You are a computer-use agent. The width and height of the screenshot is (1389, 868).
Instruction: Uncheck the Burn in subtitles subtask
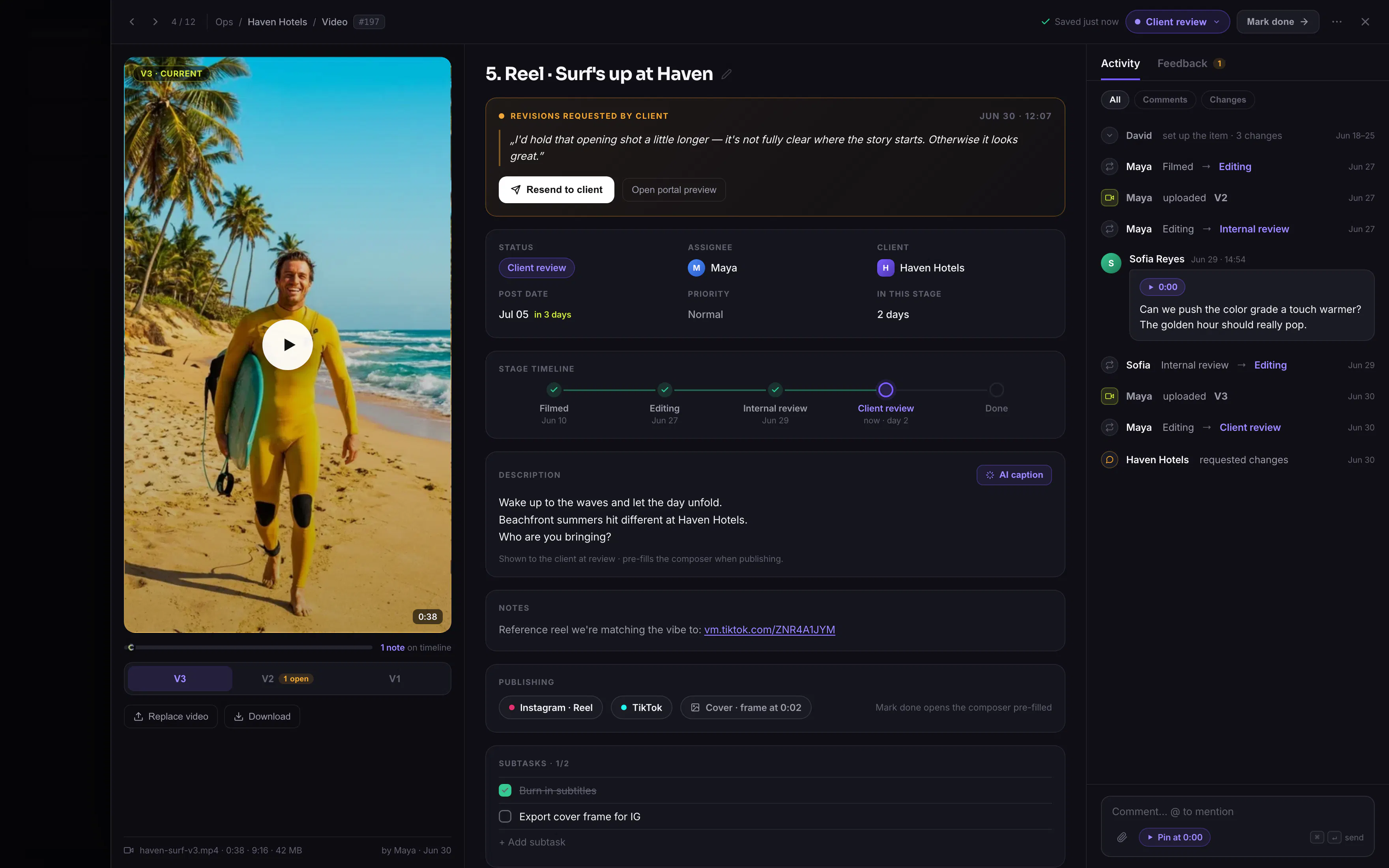tap(505, 791)
